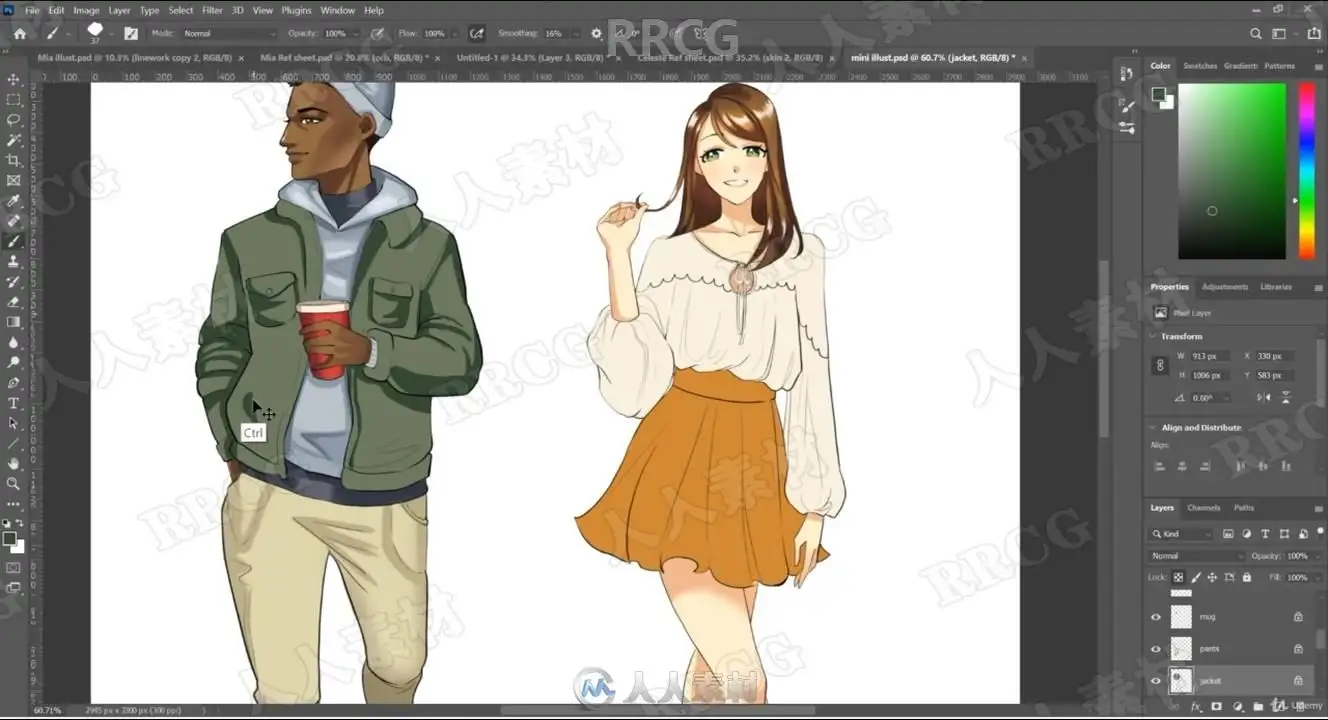Click the width field in Transform properties
Screen dimensions: 1328x720
1209,356
